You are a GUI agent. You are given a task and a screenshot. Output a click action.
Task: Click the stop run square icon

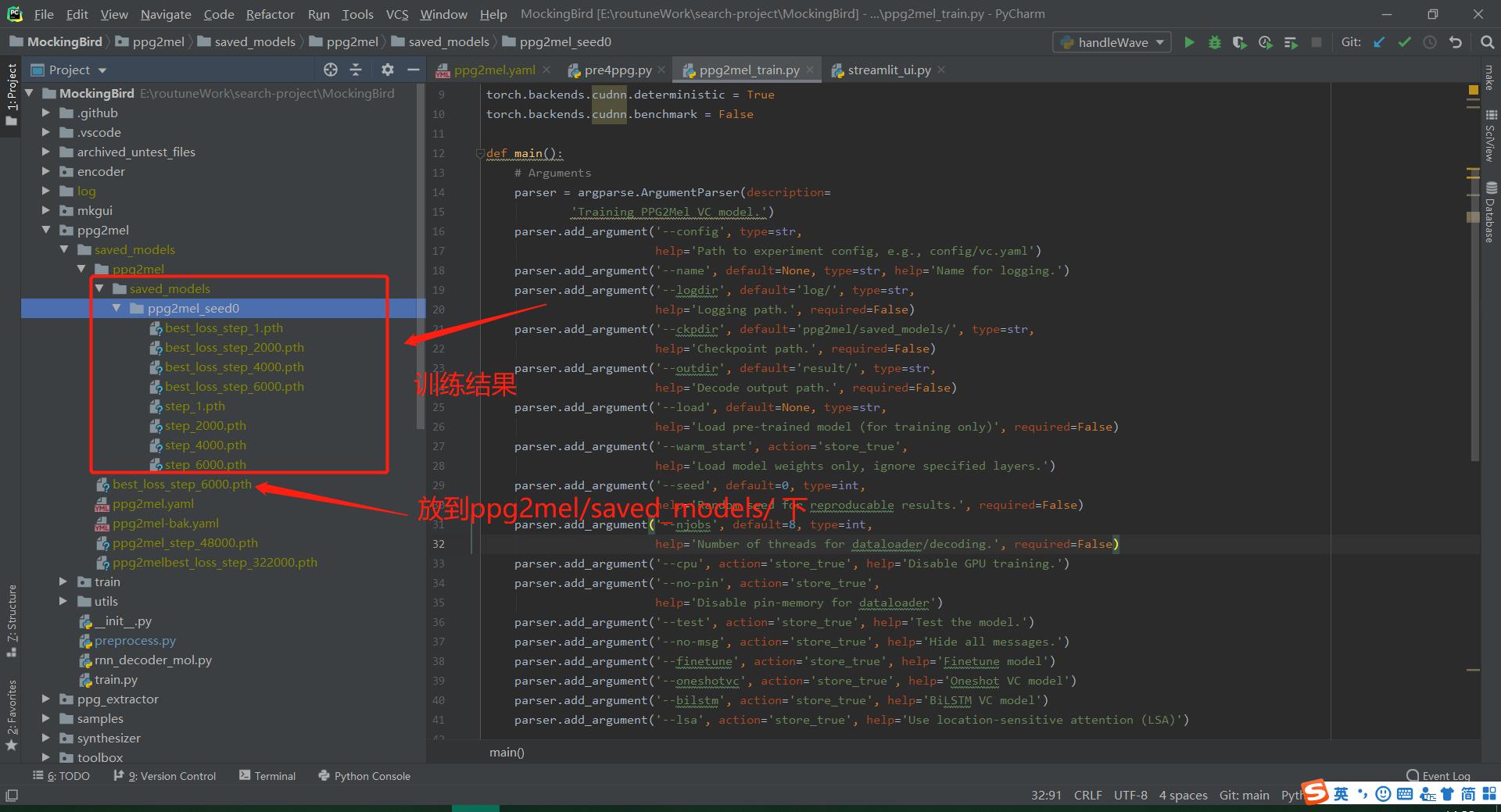pos(1317,42)
